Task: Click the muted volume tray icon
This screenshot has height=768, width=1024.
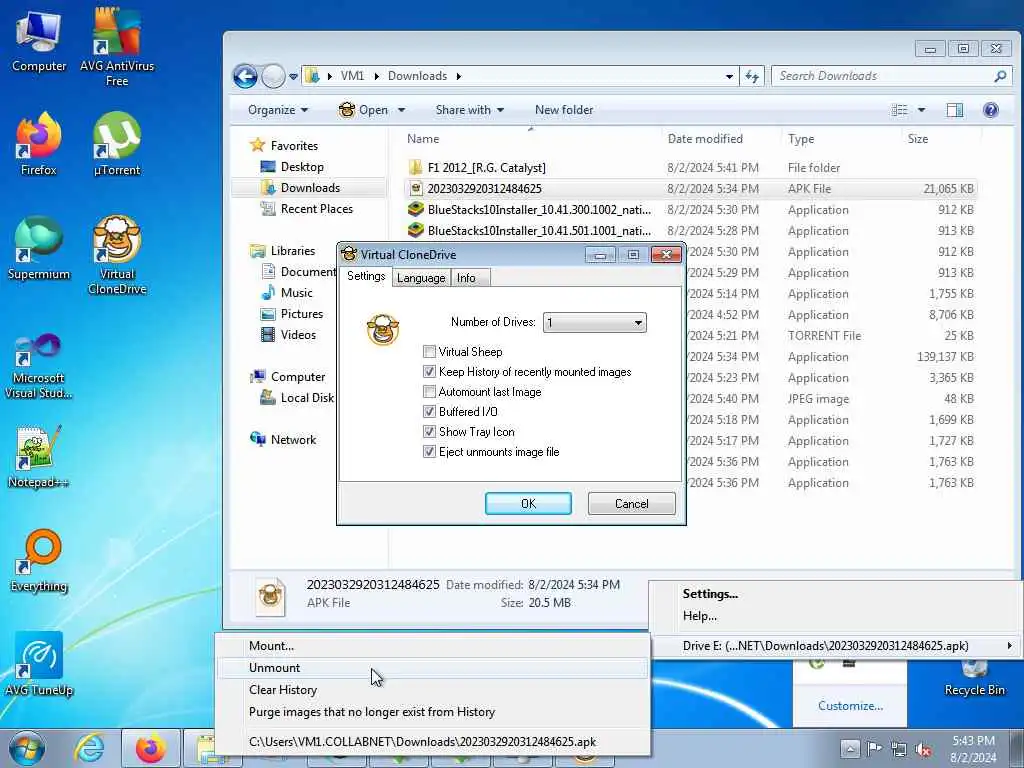Action: 923,748
